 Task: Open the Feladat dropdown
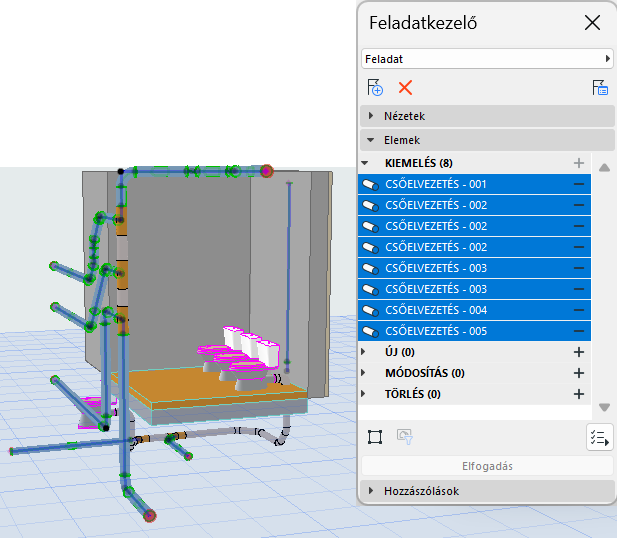click(487, 59)
